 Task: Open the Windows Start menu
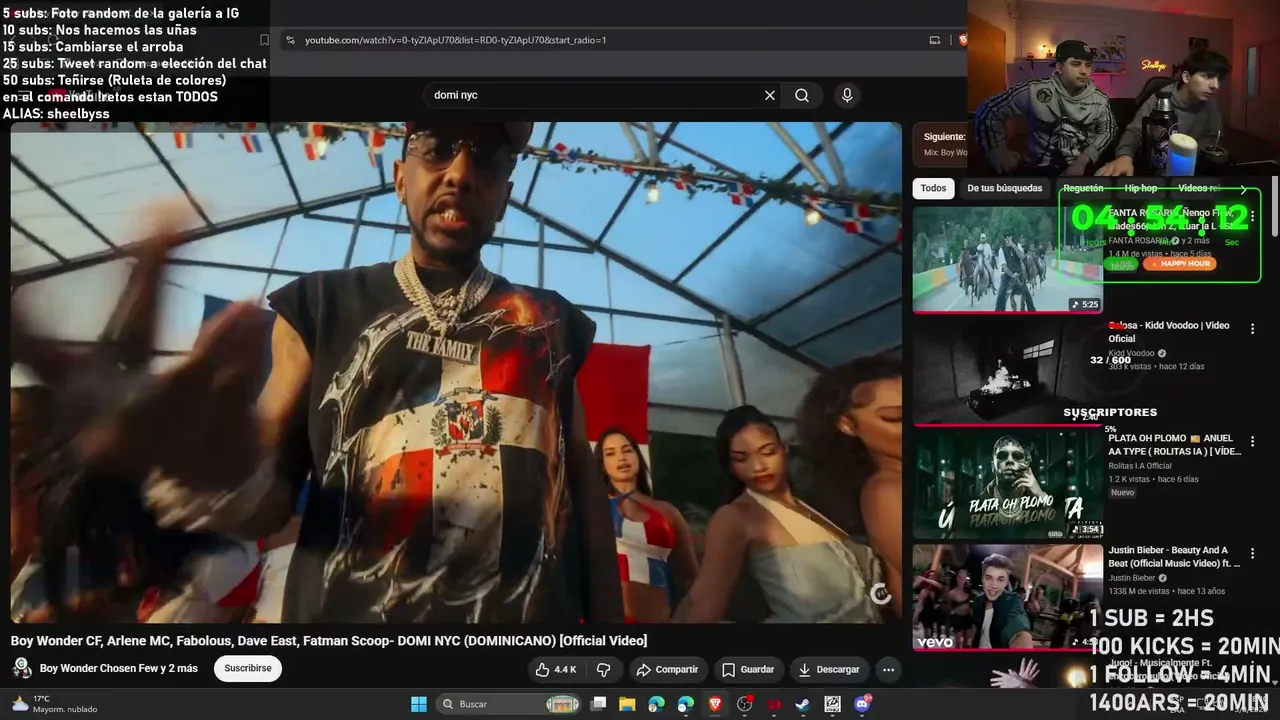(x=419, y=704)
